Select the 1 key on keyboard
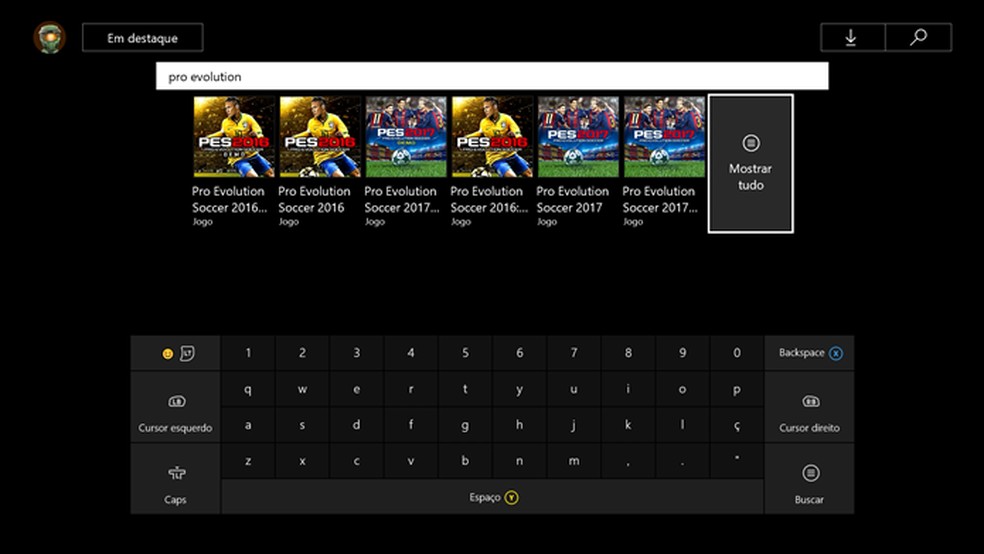The height and width of the screenshot is (554, 984). [248, 353]
